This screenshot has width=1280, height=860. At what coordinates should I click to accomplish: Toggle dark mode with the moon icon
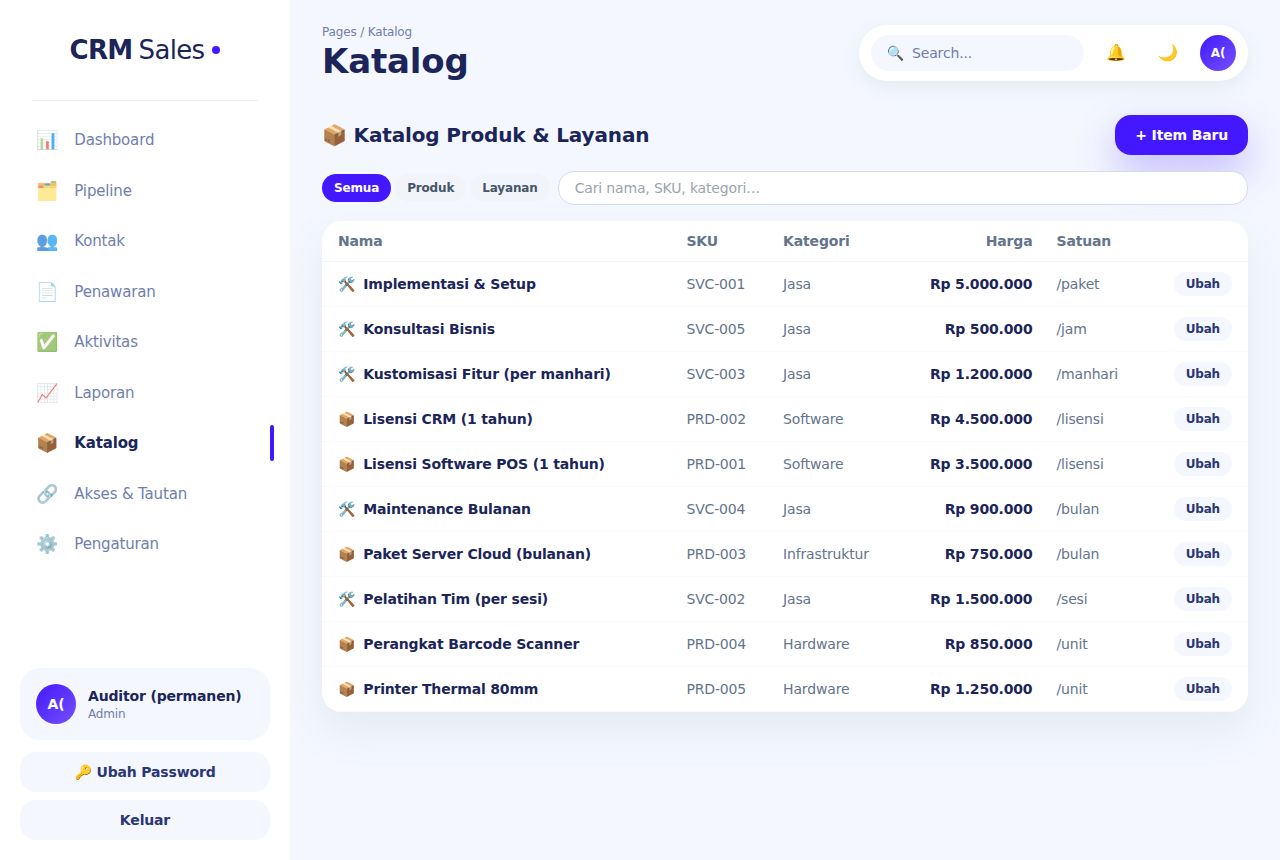[1167, 53]
